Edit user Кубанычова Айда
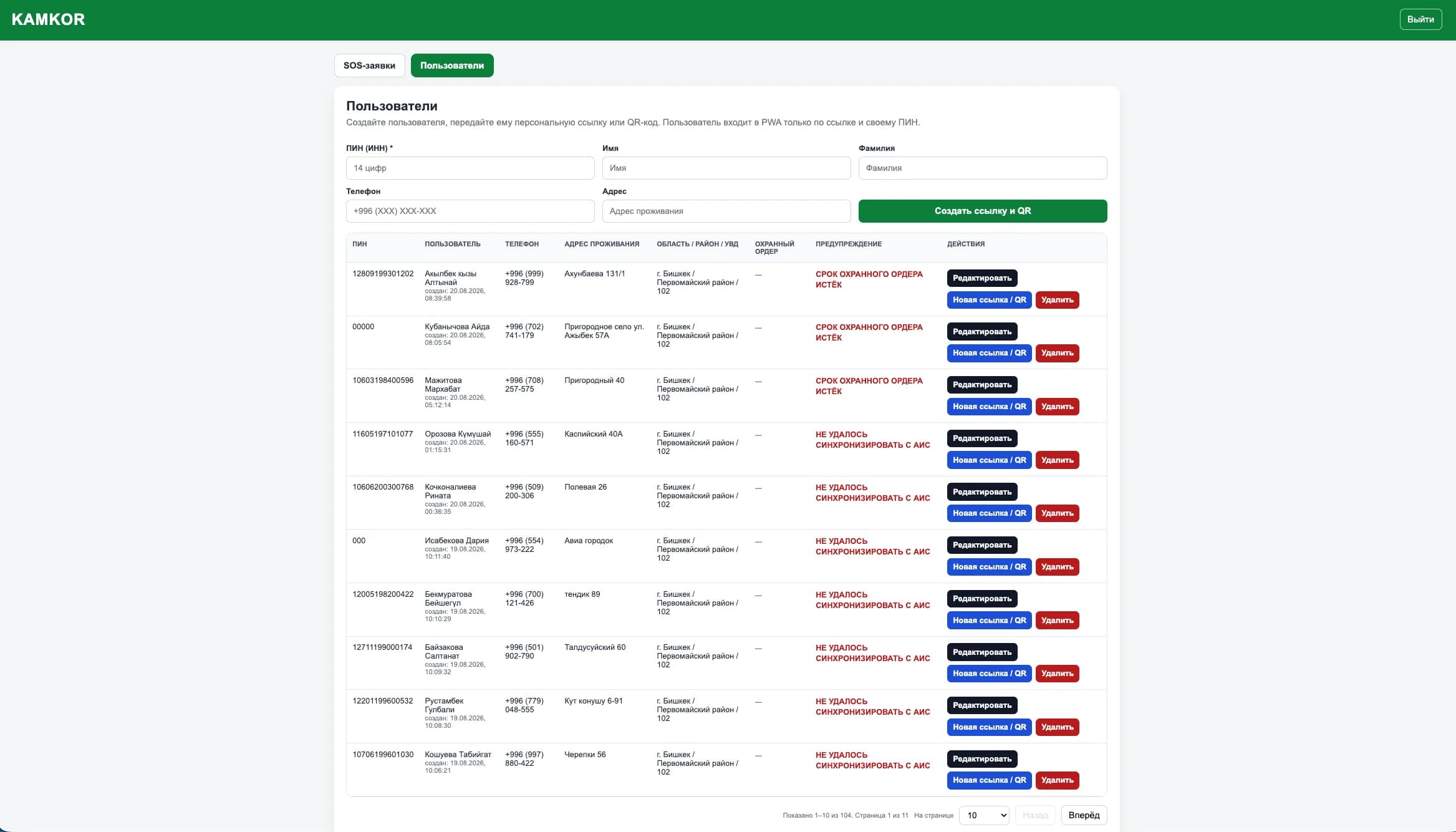The image size is (1456, 832). [982, 332]
